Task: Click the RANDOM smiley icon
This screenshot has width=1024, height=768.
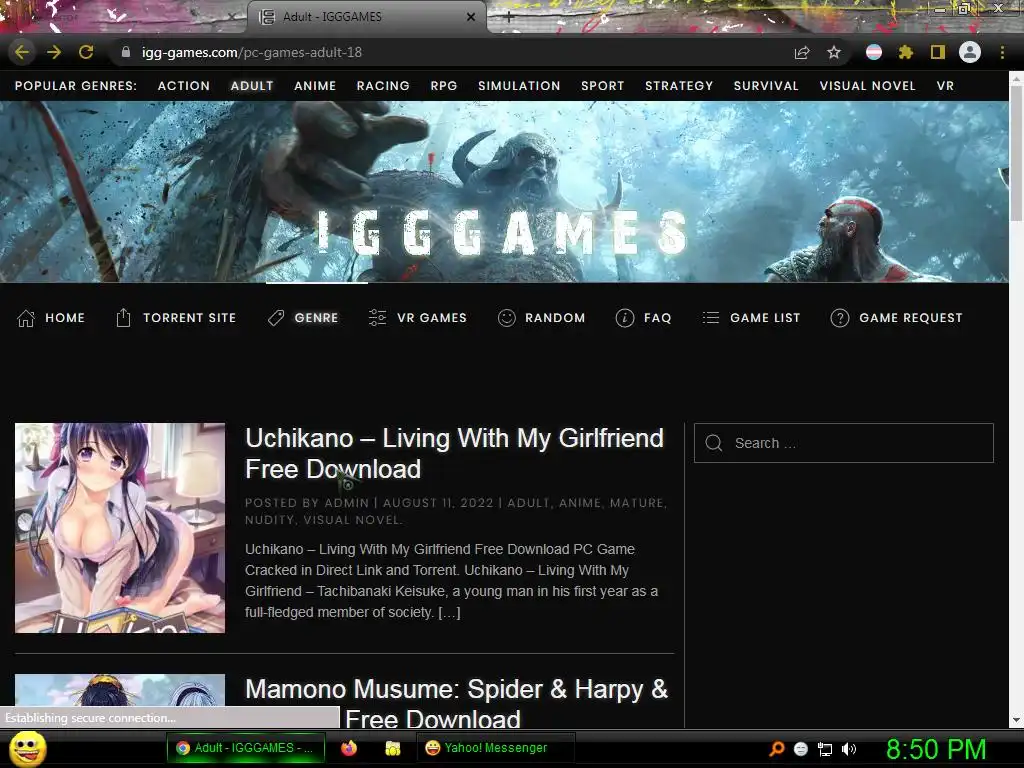Action: [507, 318]
